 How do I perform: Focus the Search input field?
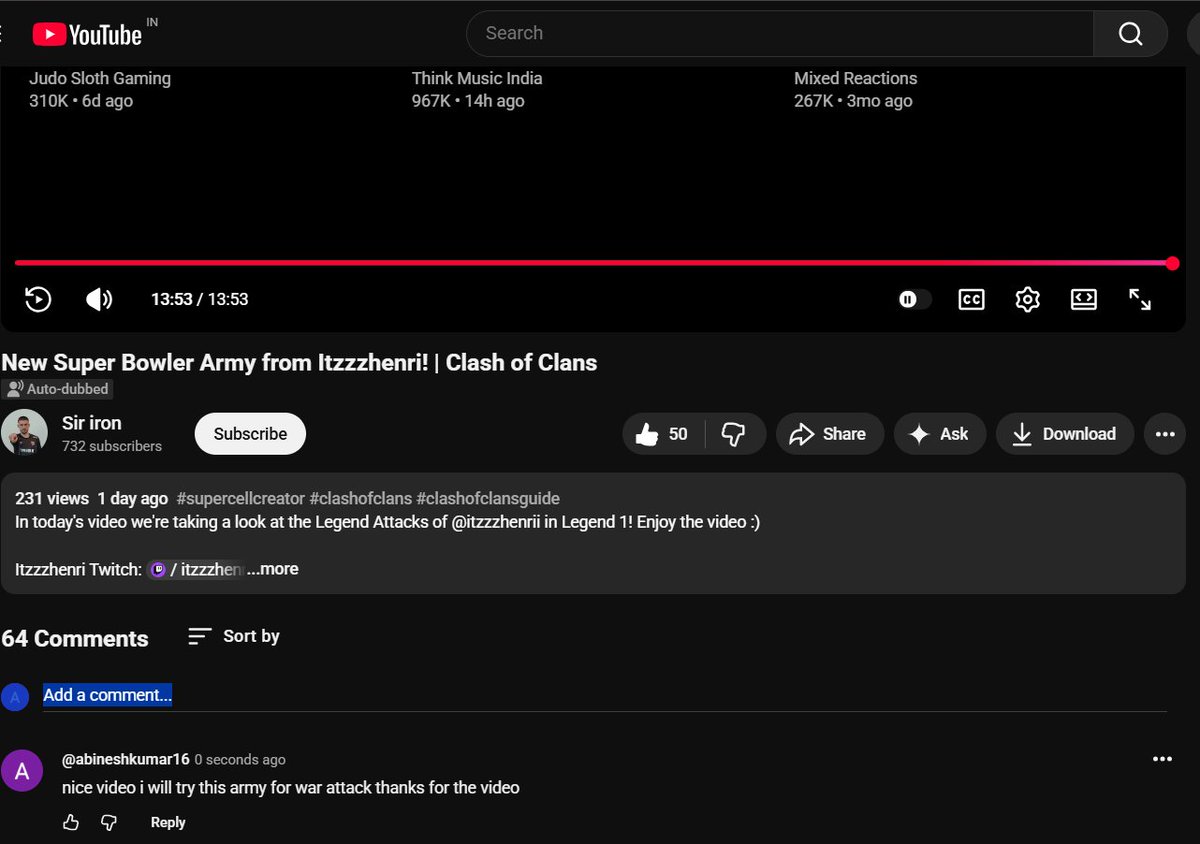(780, 33)
